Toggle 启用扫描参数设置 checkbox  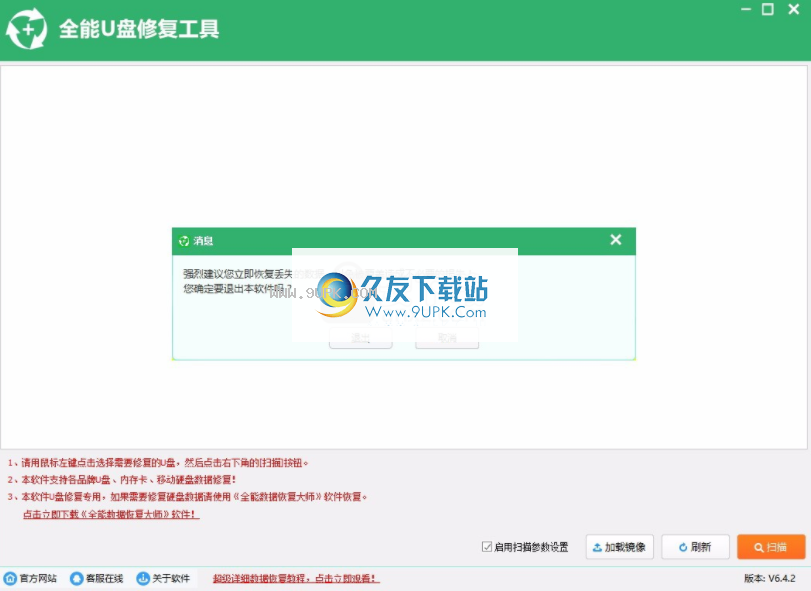pyautogui.click(x=487, y=547)
